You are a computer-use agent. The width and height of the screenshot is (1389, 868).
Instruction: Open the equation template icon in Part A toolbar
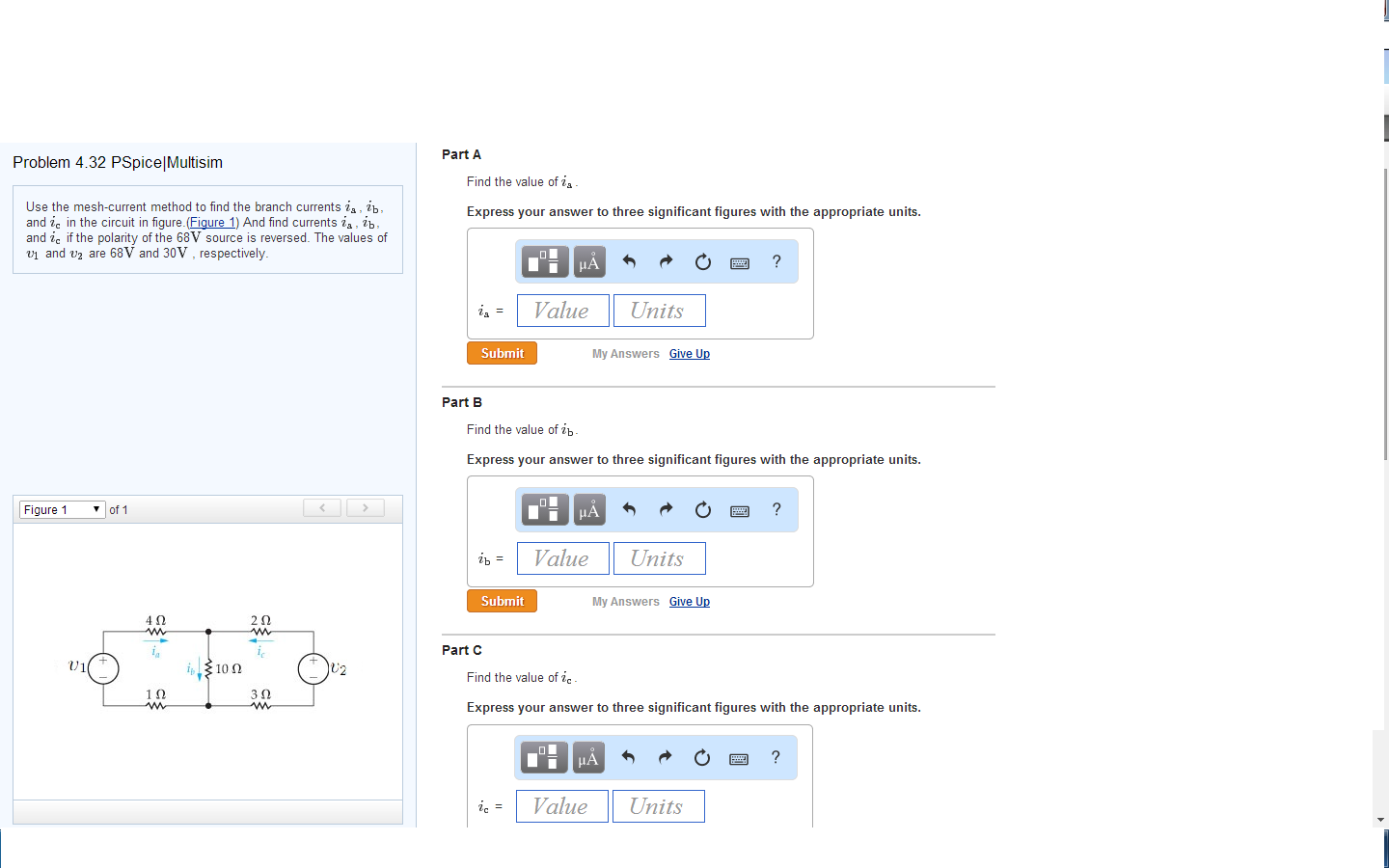click(544, 261)
